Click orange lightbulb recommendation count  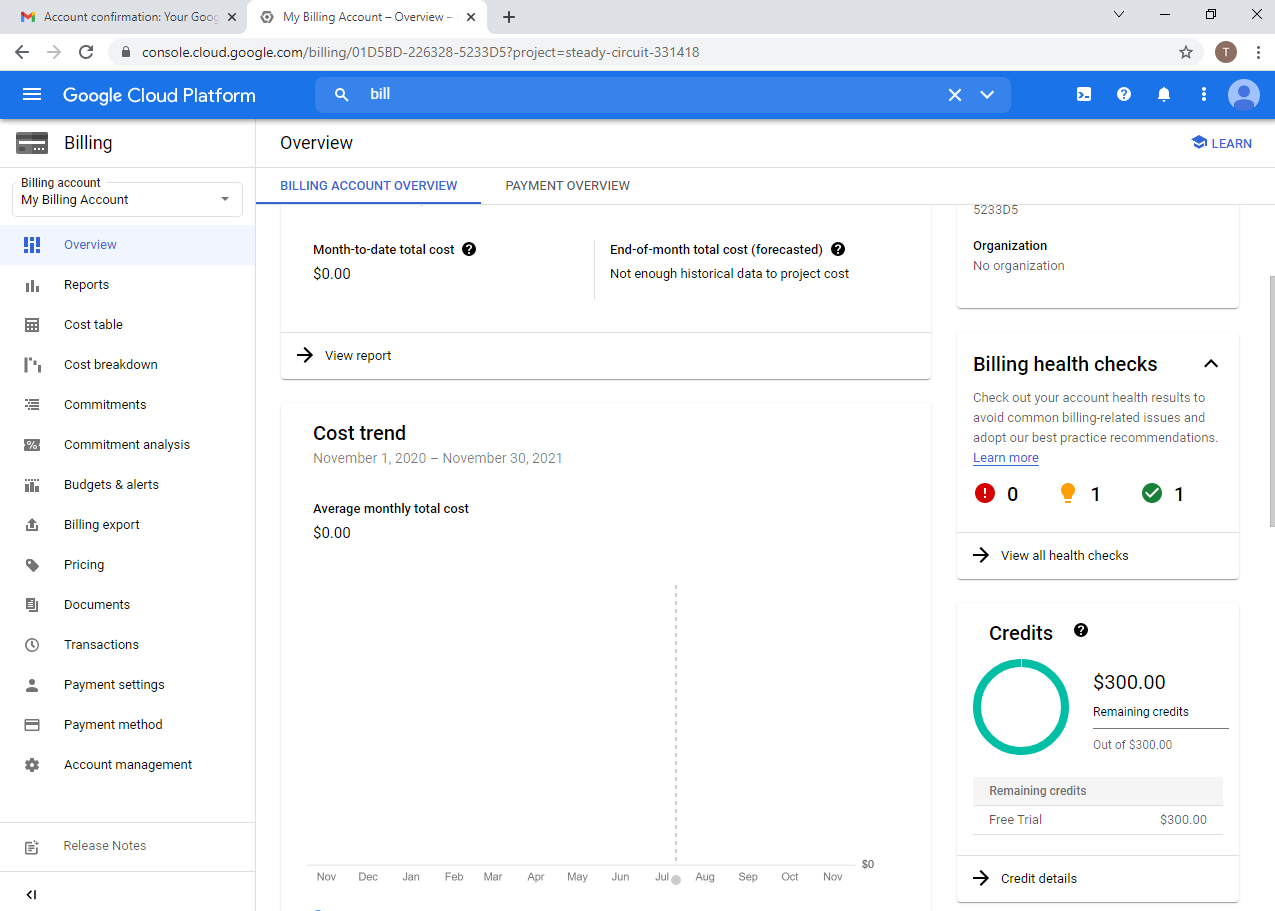pyautogui.click(x=1079, y=494)
